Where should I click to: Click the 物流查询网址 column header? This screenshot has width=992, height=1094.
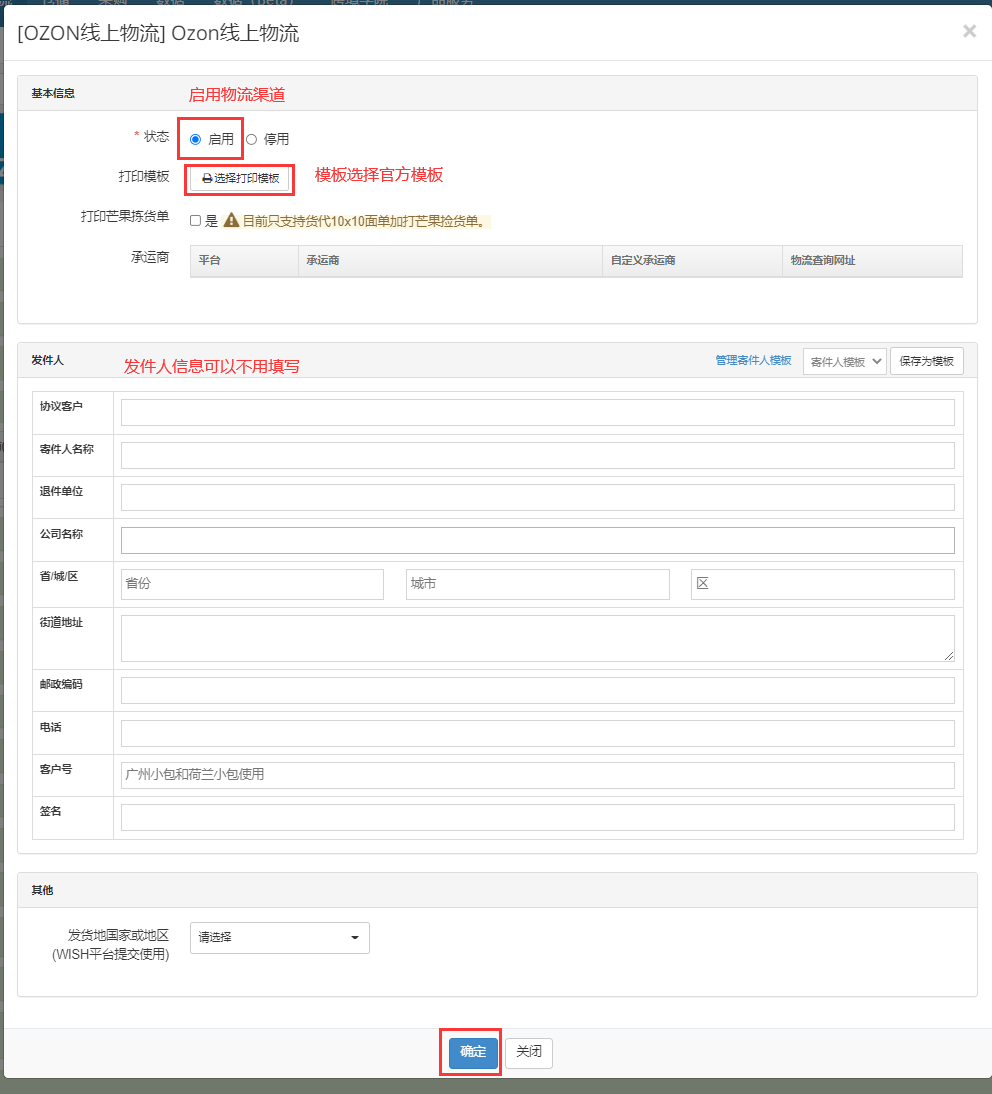point(872,260)
